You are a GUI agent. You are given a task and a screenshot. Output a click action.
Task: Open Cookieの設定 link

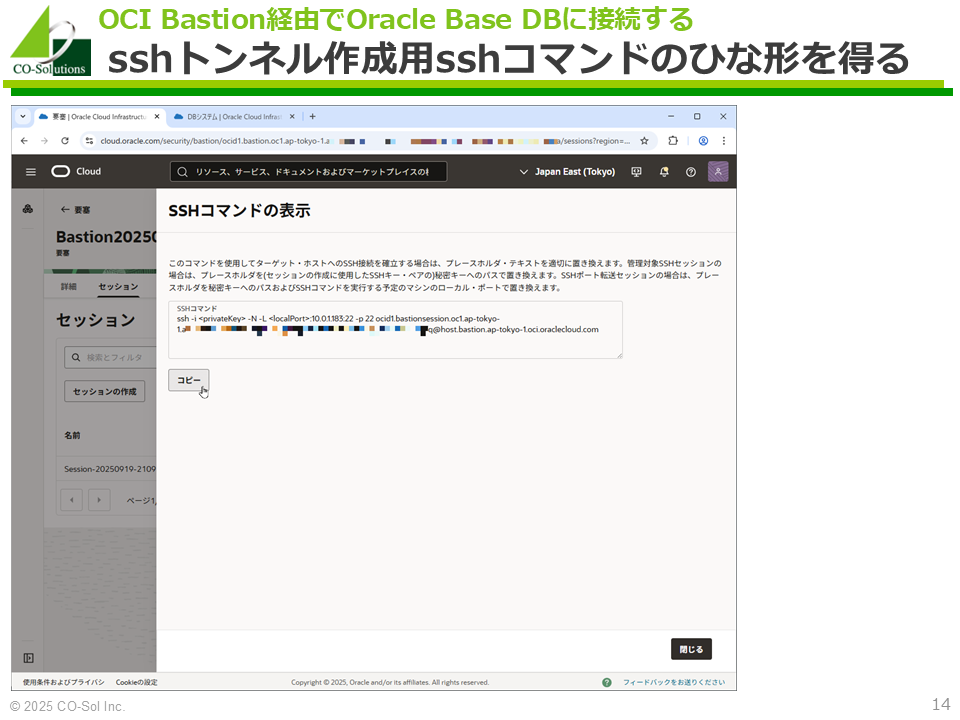[137, 682]
